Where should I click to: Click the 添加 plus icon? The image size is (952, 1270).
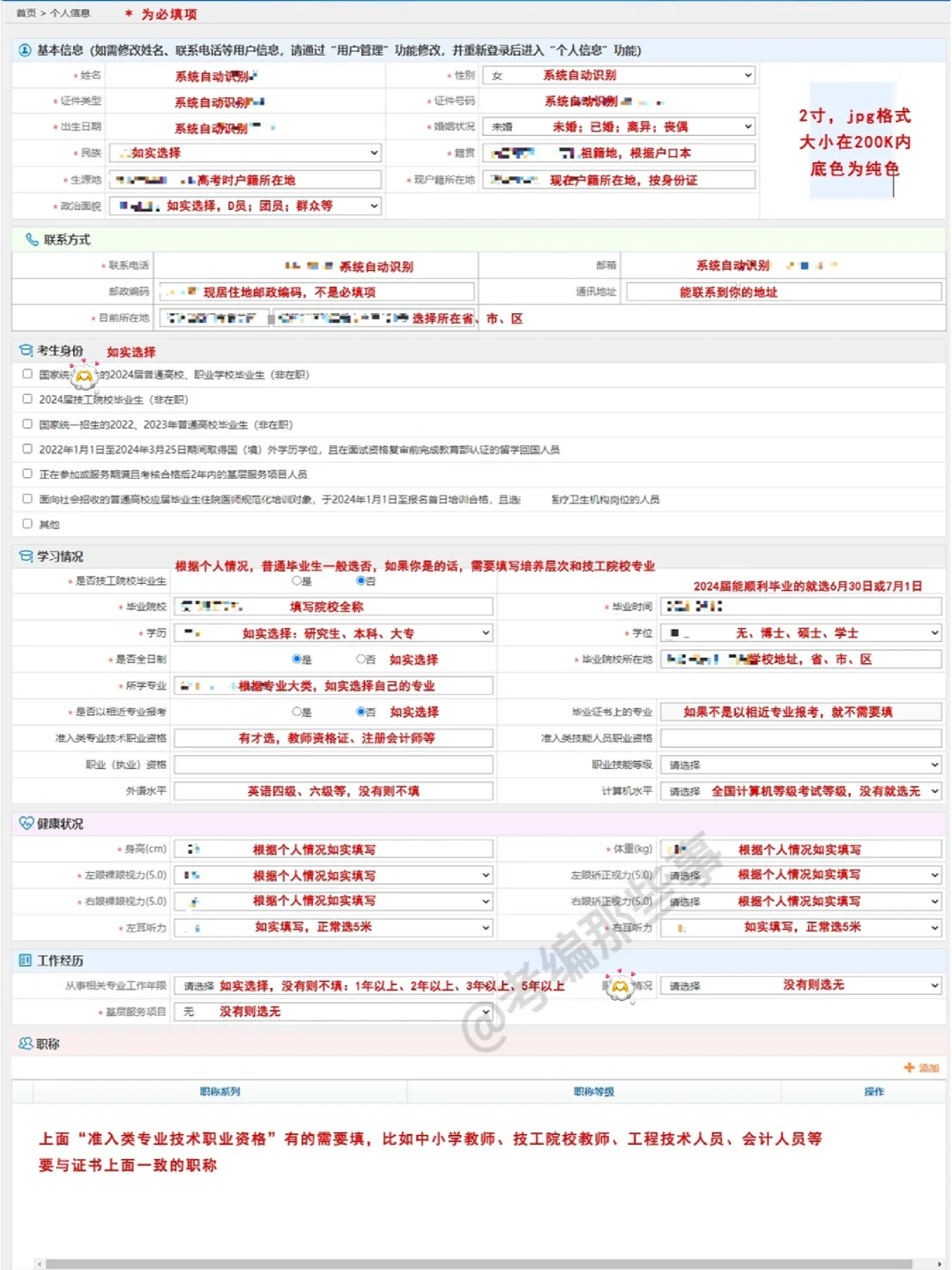point(910,1068)
